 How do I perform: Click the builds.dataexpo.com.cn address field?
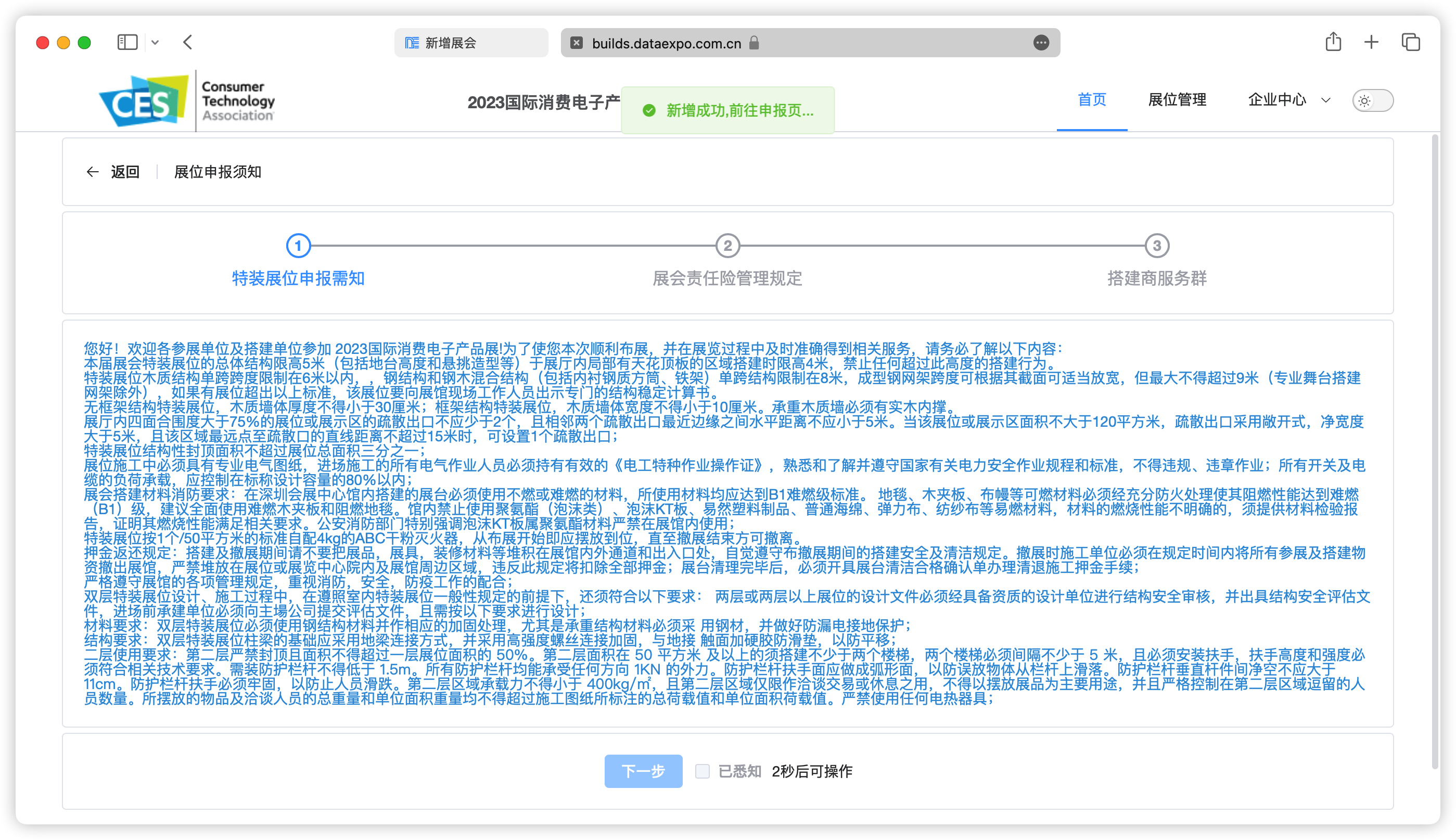click(810, 43)
